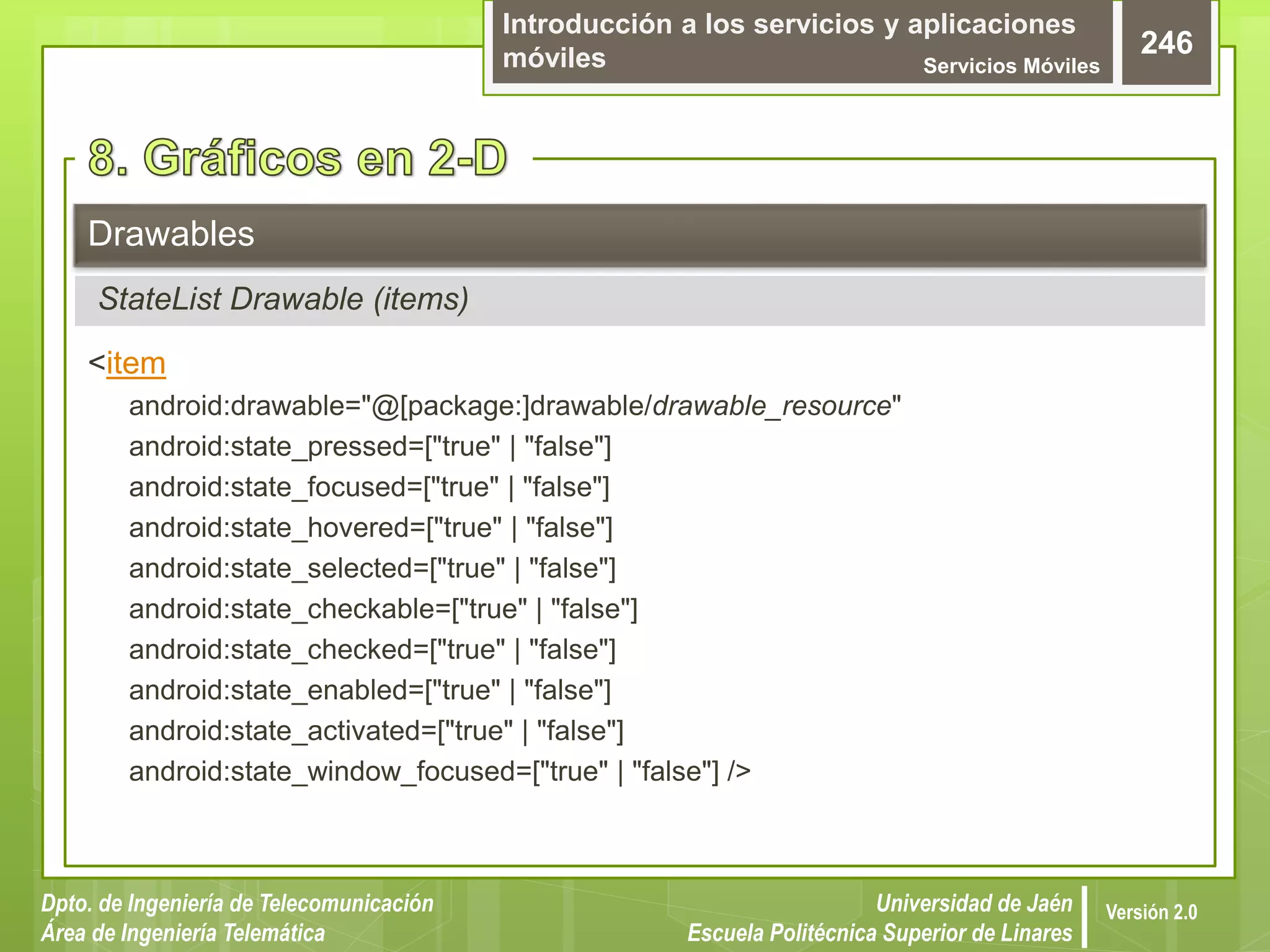The image size is (1270, 952).
Task: Select the android:state_focused line
Action: coord(370,488)
